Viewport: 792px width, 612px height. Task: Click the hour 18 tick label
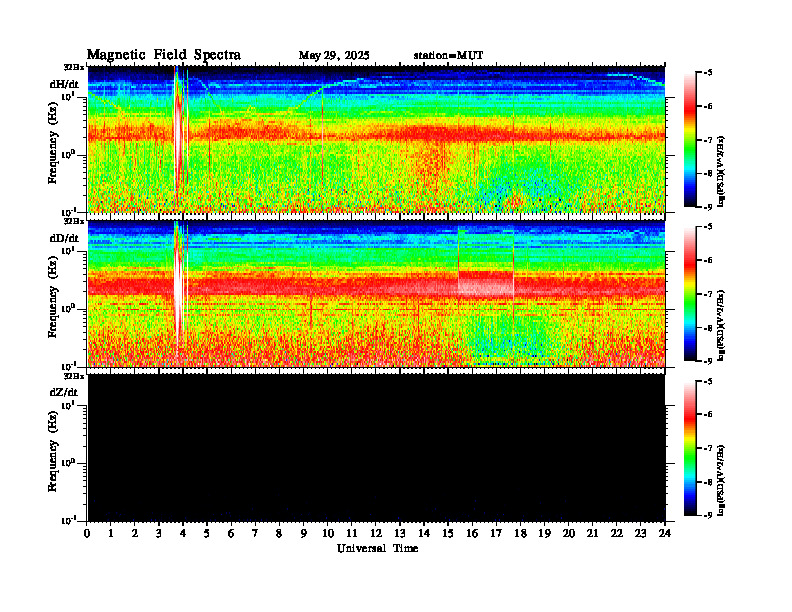(520, 533)
